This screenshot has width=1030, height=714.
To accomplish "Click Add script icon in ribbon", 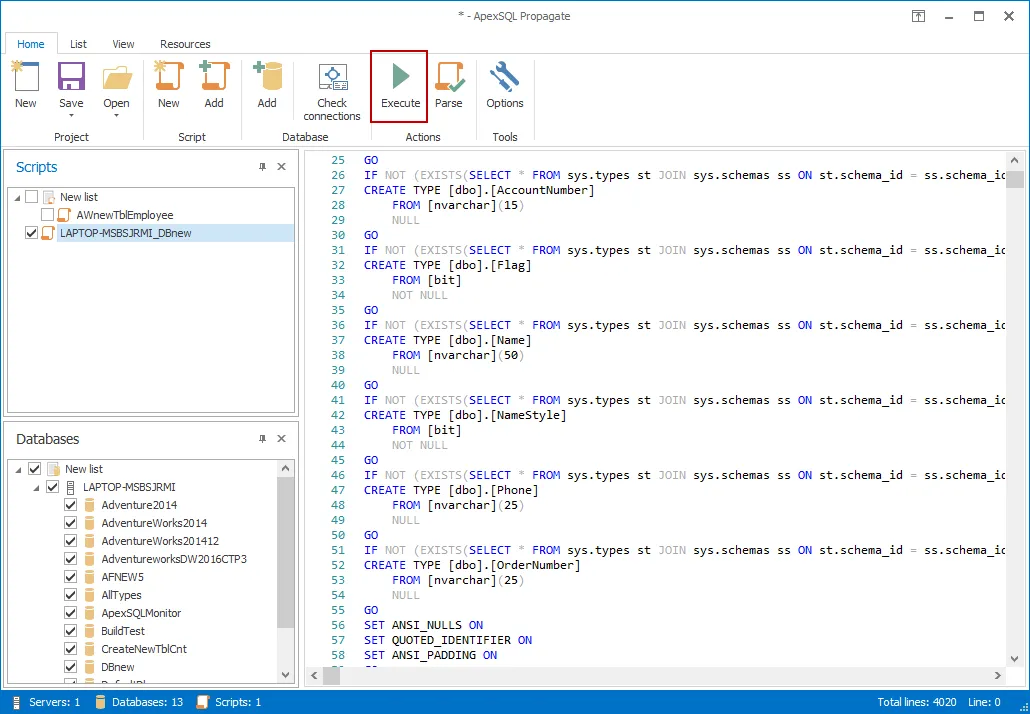I will pyautogui.click(x=214, y=77).
